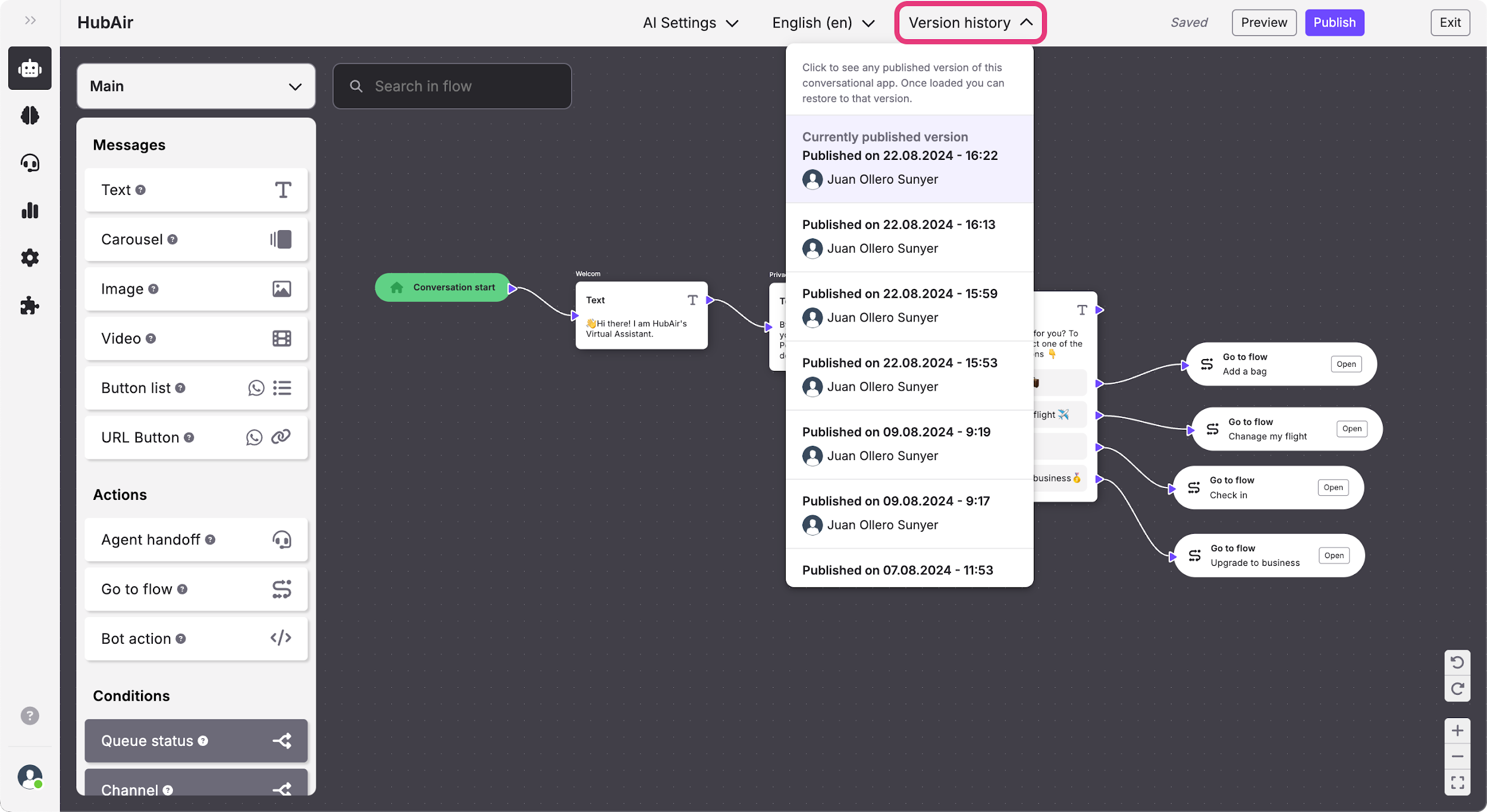Click the puzzle piece integrations icon
The width and height of the screenshot is (1487, 812).
(30, 306)
